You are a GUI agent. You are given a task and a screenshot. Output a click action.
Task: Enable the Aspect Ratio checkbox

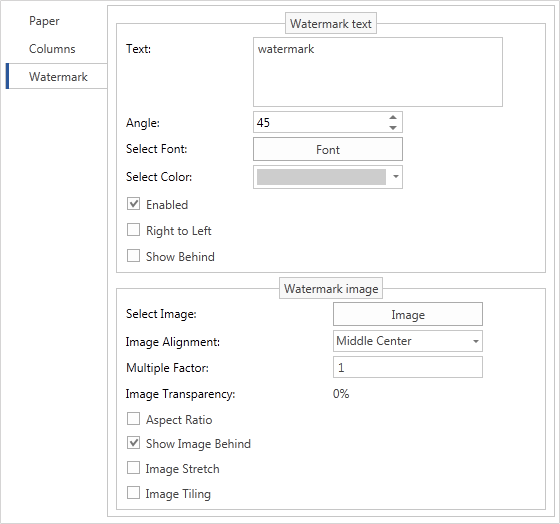point(133,419)
